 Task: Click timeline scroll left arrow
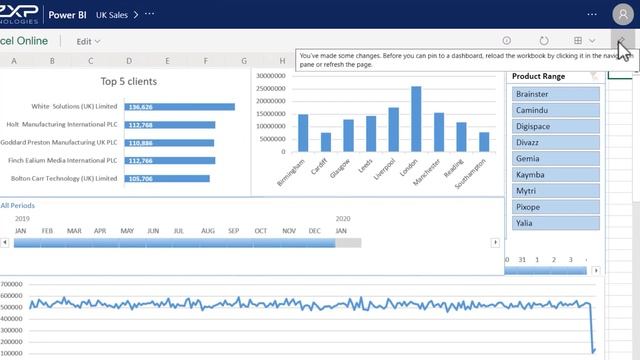point(4,242)
